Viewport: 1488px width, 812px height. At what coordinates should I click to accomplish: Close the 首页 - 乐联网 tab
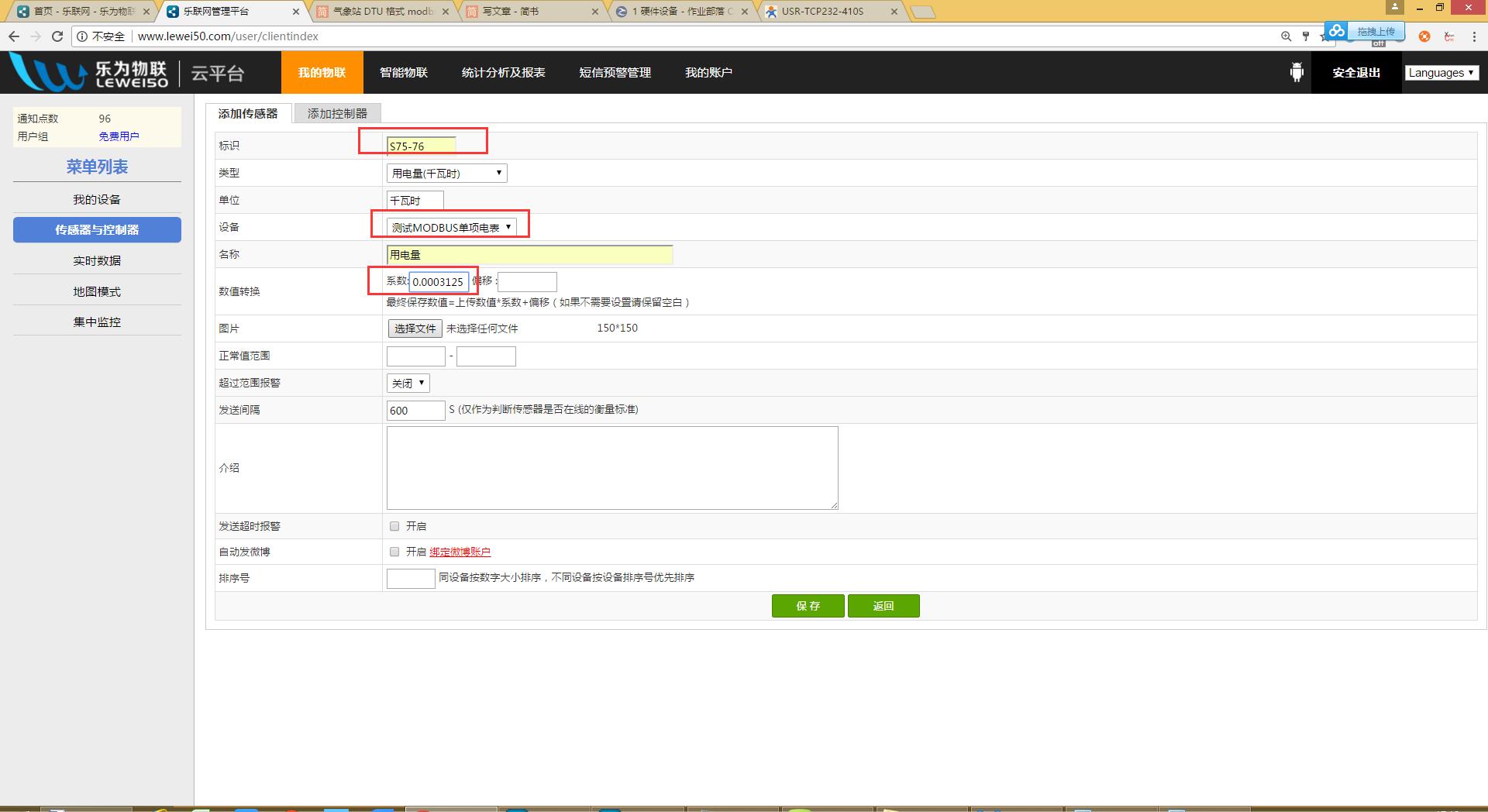[146, 12]
